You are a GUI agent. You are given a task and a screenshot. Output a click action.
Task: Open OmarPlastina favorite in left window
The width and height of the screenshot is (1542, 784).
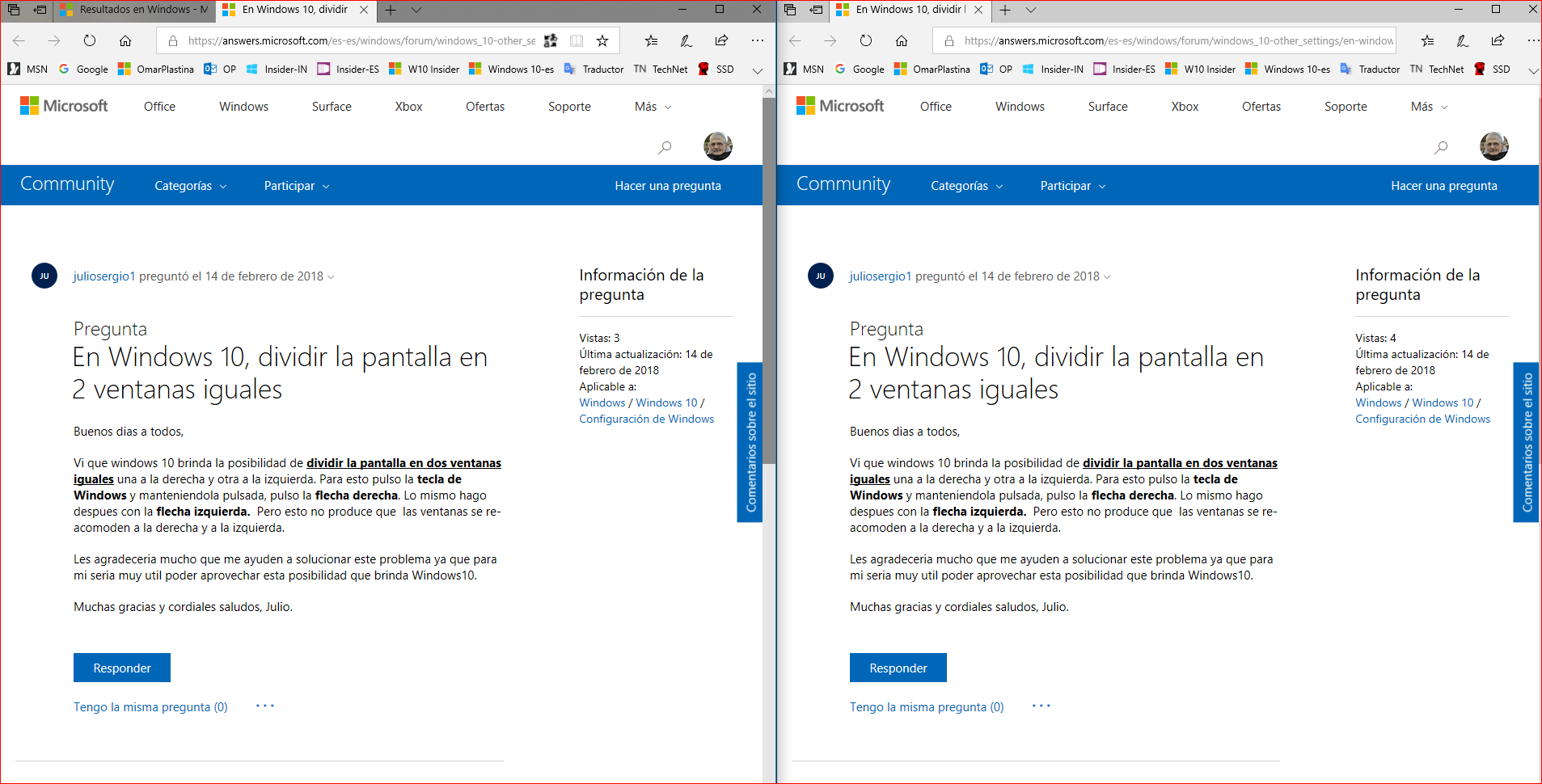click(x=156, y=70)
